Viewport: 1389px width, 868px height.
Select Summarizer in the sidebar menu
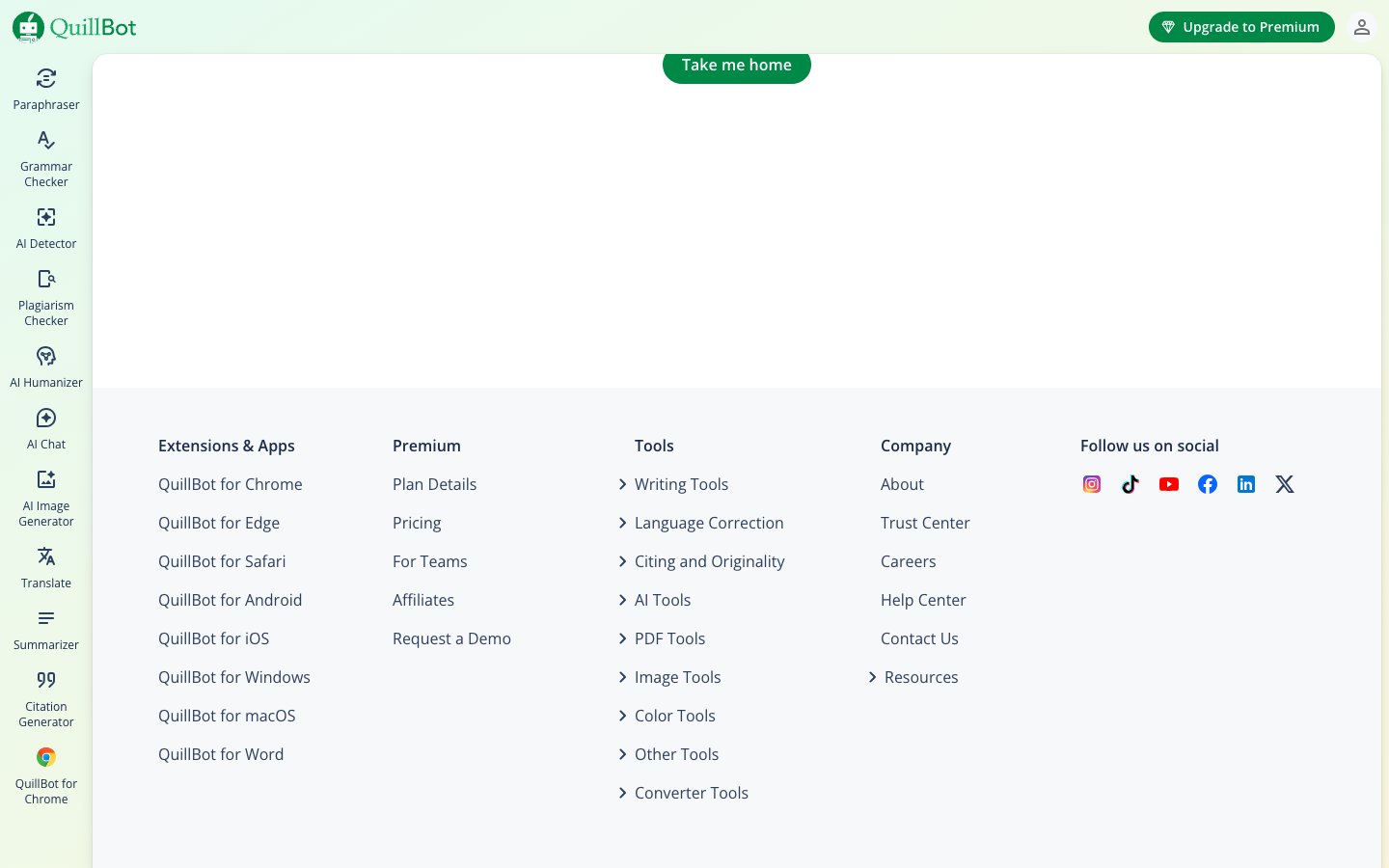[x=46, y=629]
